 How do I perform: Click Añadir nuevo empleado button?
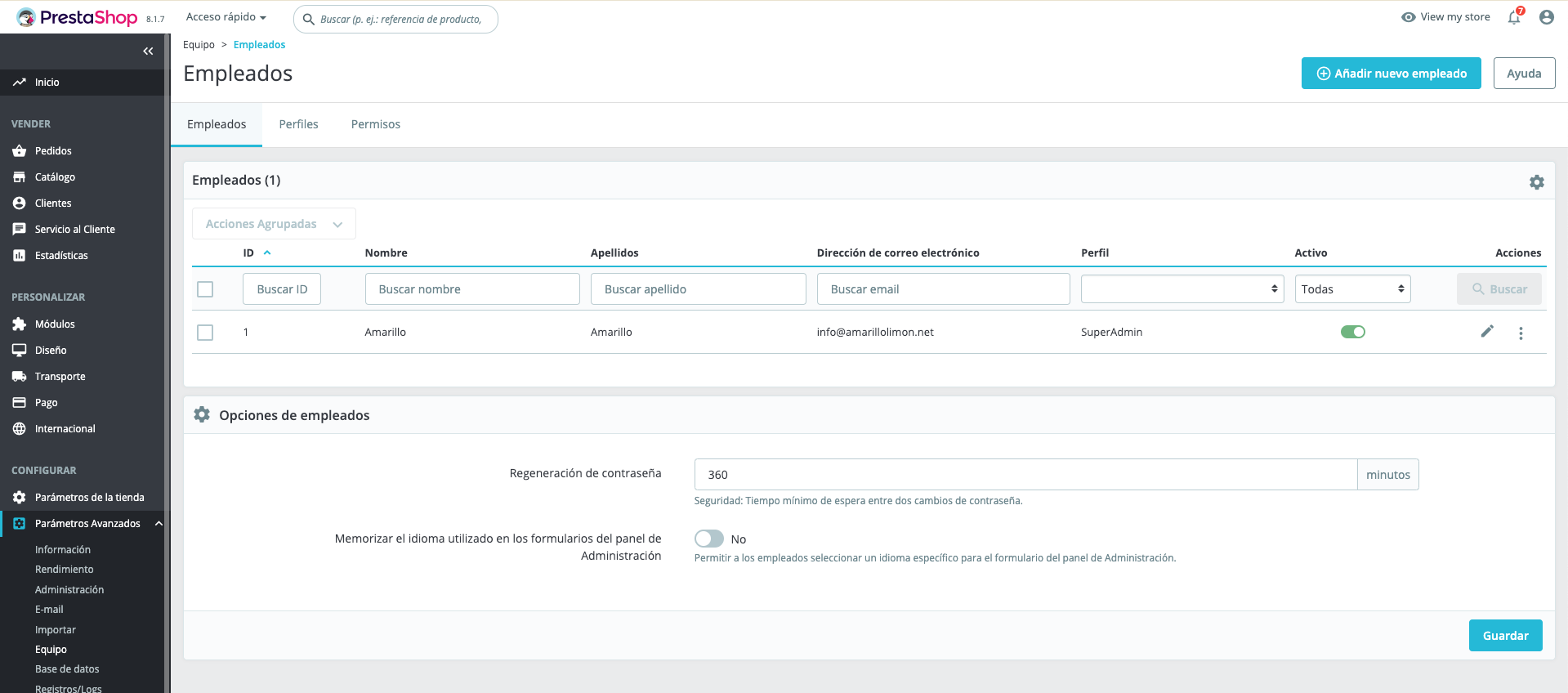click(x=1391, y=74)
